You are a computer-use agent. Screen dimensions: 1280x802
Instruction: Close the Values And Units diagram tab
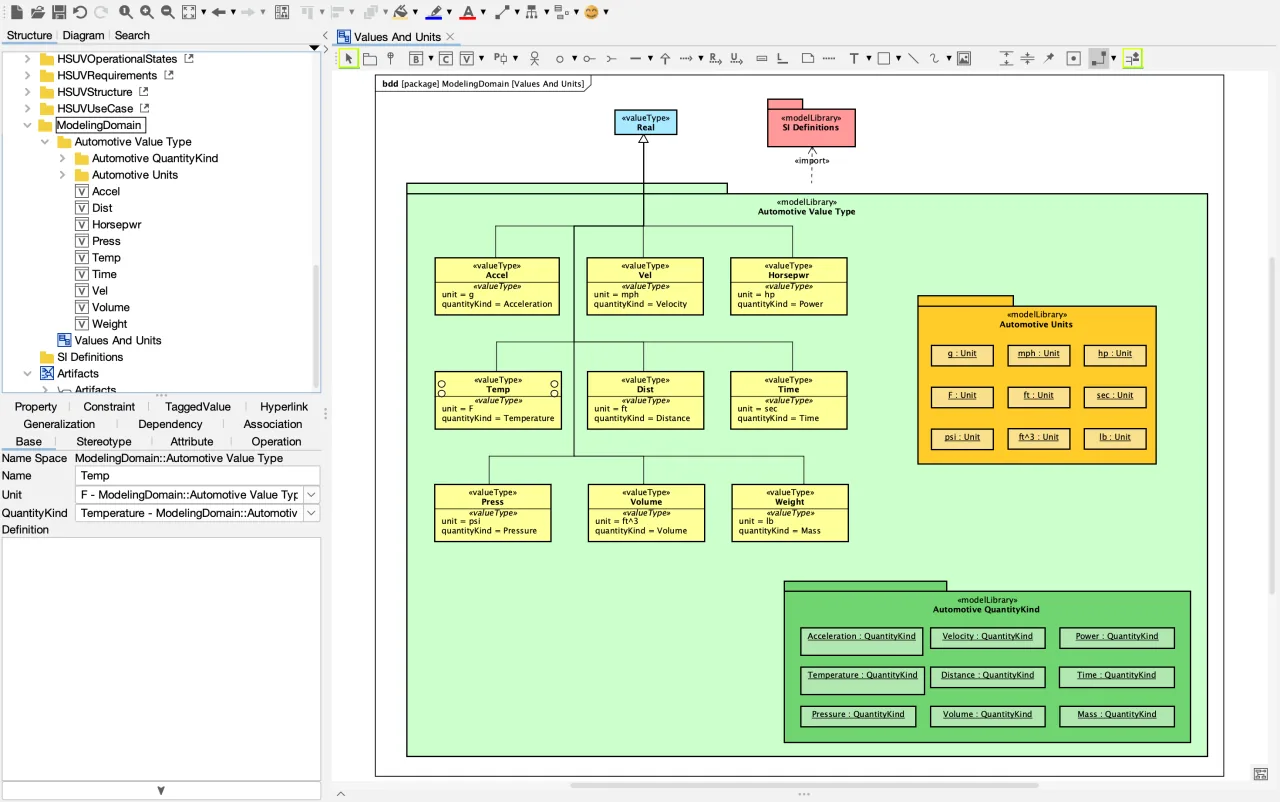pos(450,37)
